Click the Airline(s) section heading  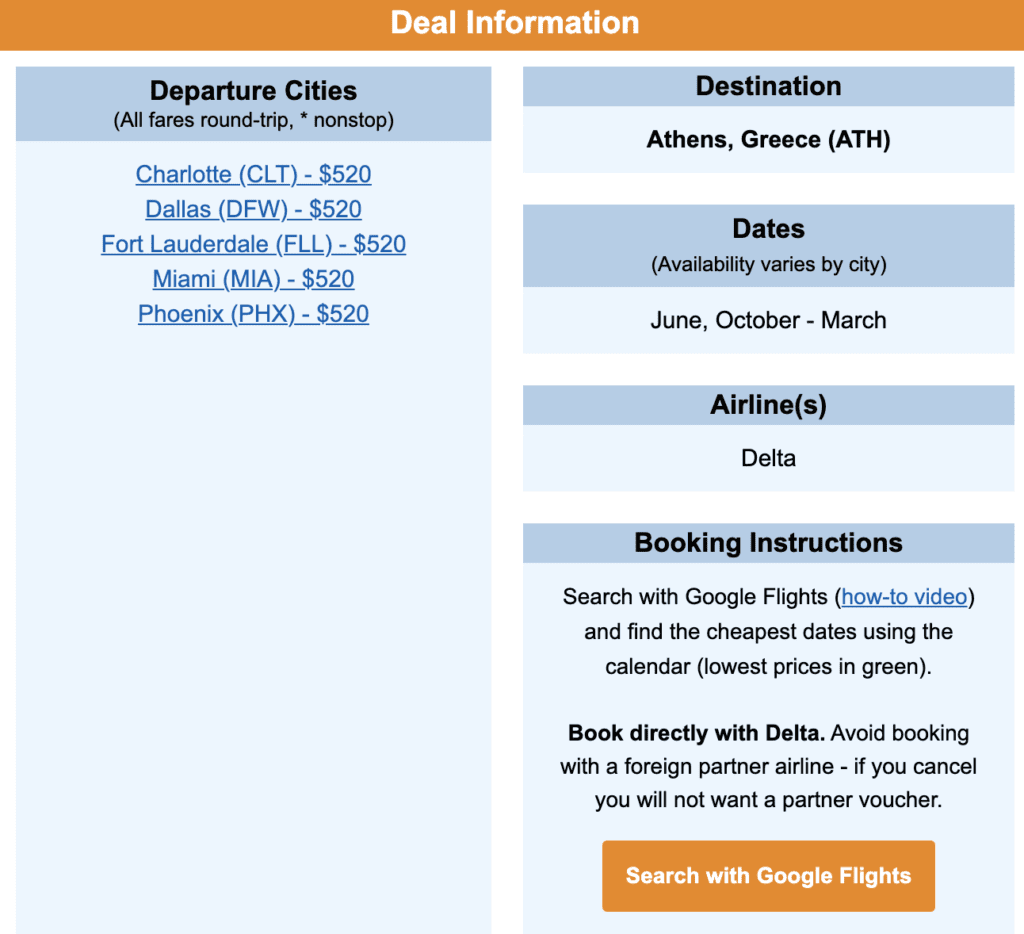(x=768, y=405)
